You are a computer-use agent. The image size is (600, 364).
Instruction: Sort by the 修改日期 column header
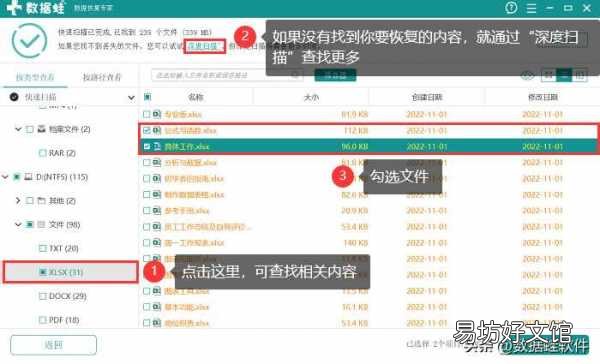click(543, 97)
